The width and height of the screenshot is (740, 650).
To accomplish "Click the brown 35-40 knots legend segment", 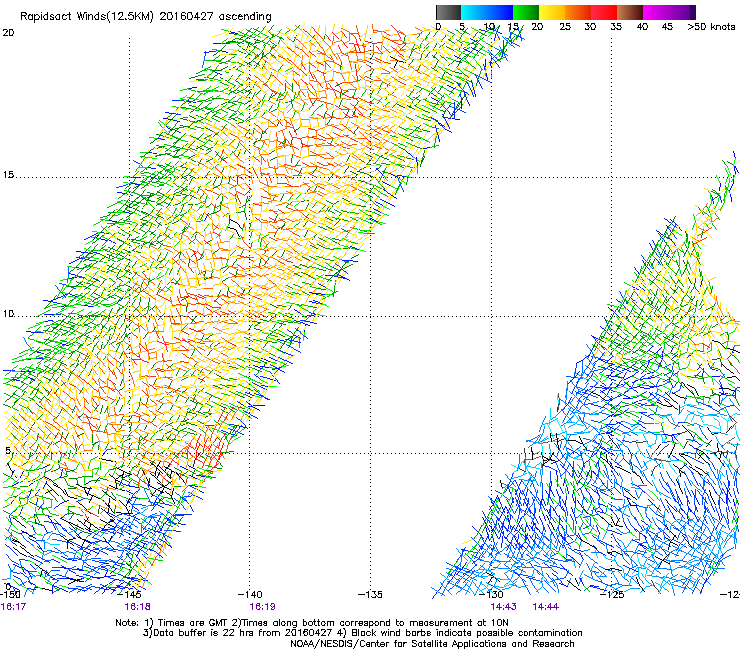I will (x=630, y=12).
